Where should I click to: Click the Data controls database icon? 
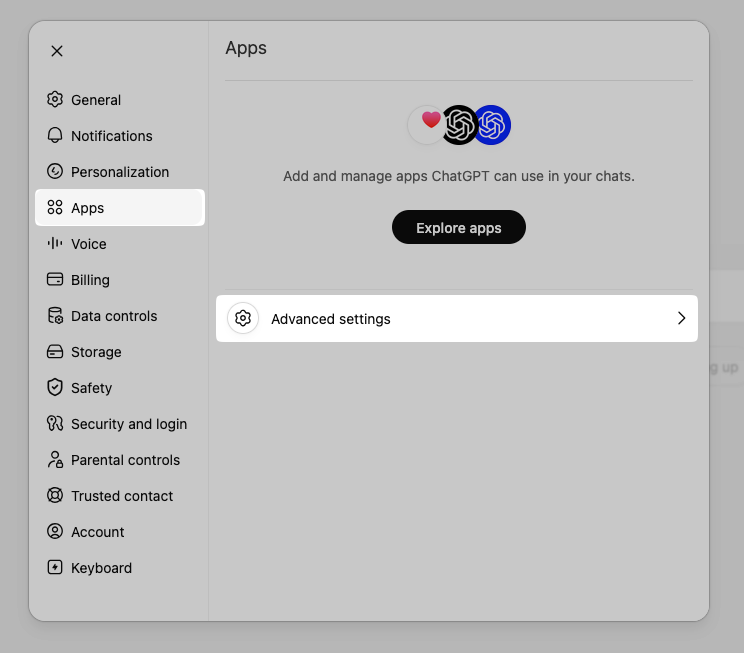(x=55, y=315)
